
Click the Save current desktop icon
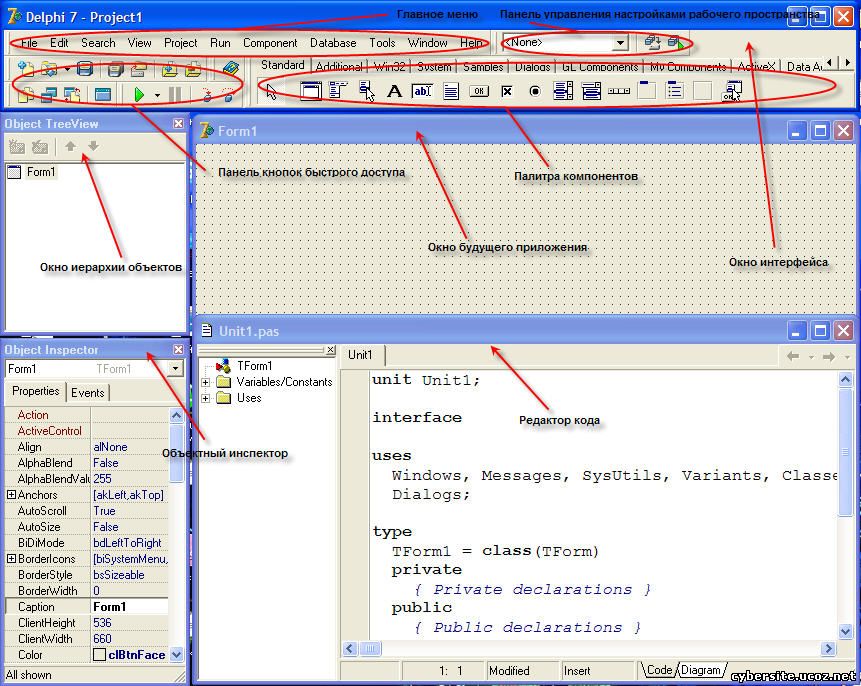pos(652,42)
